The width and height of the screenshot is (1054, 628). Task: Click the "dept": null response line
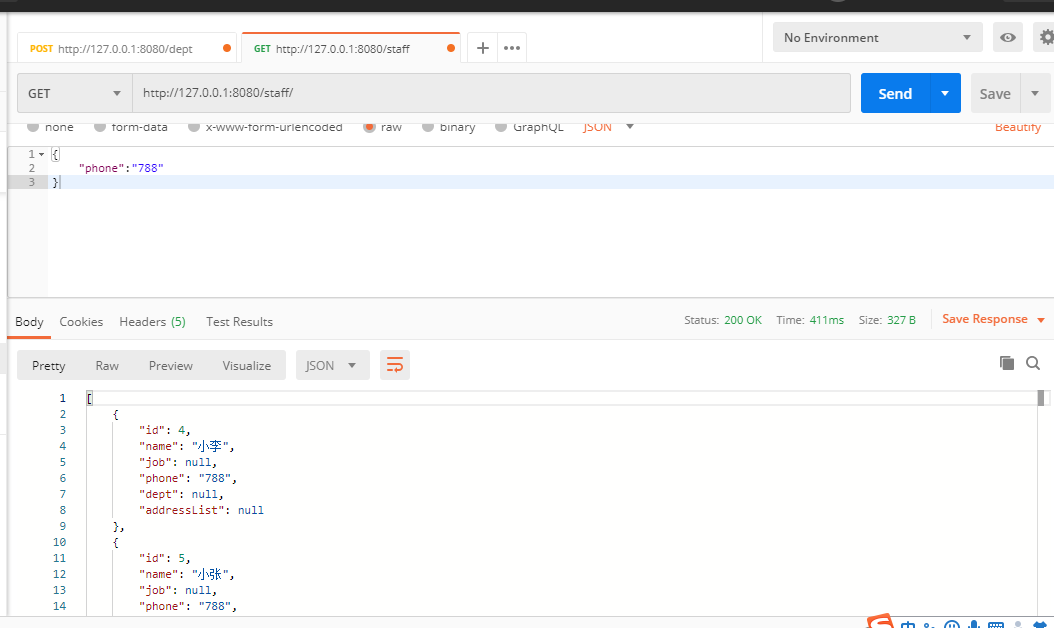click(x=181, y=494)
